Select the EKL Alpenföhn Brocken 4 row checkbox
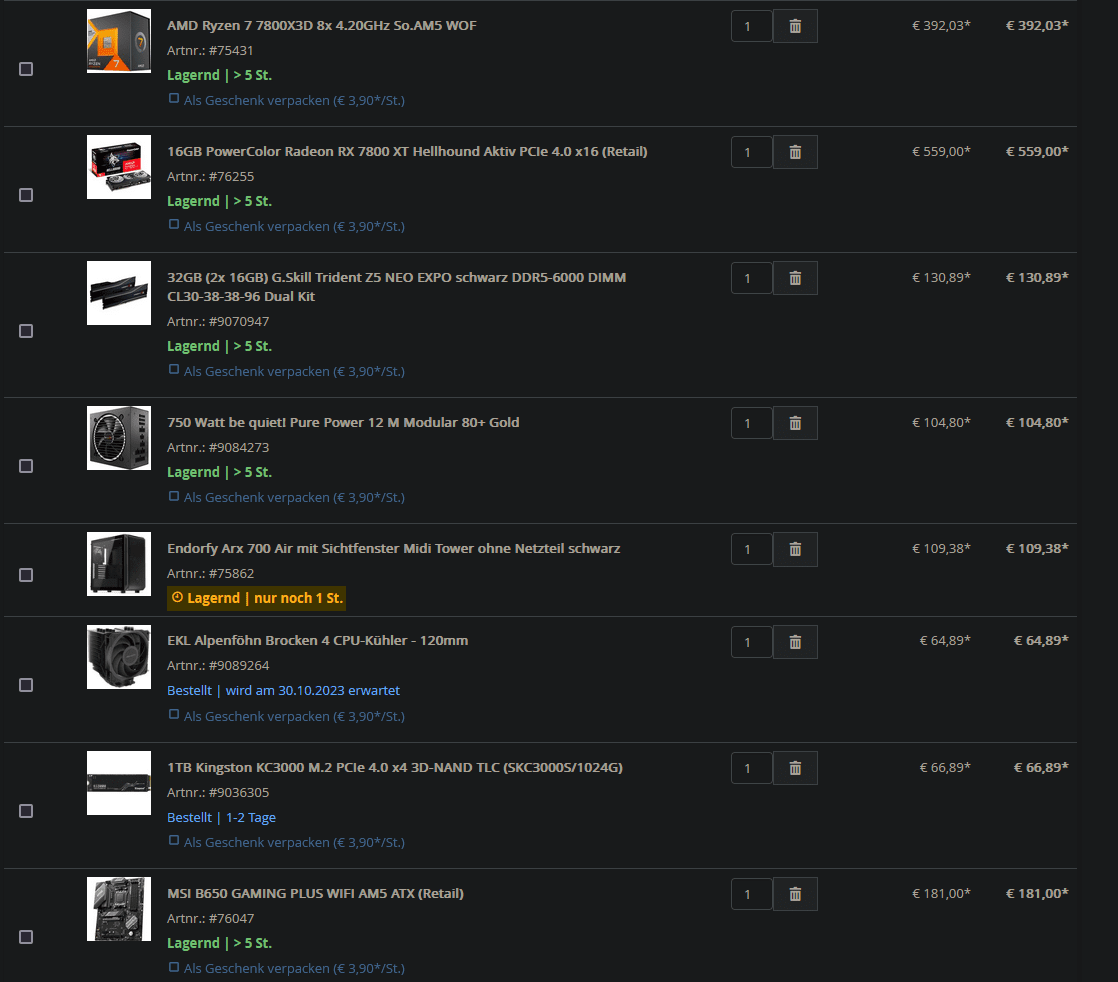1118x982 pixels. pos(26,685)
